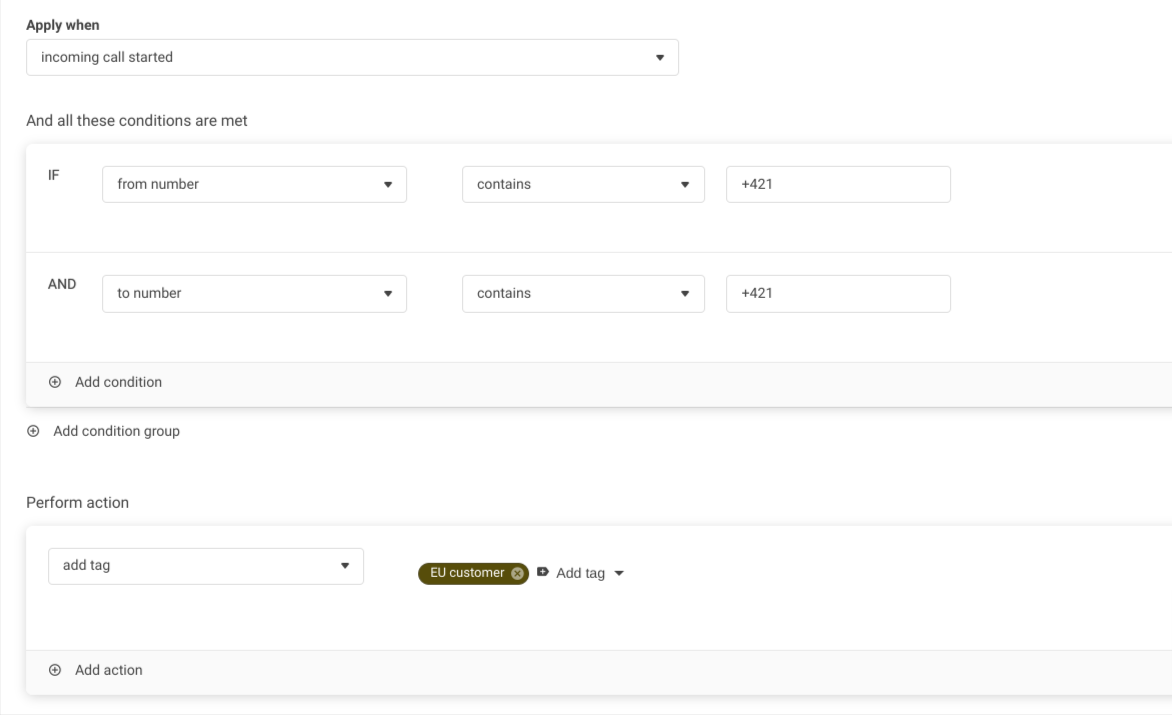The width and height of the screenshot is (1172, 715).
Task: Open the "add tag" action type dropdown
Action: point(205,566)
